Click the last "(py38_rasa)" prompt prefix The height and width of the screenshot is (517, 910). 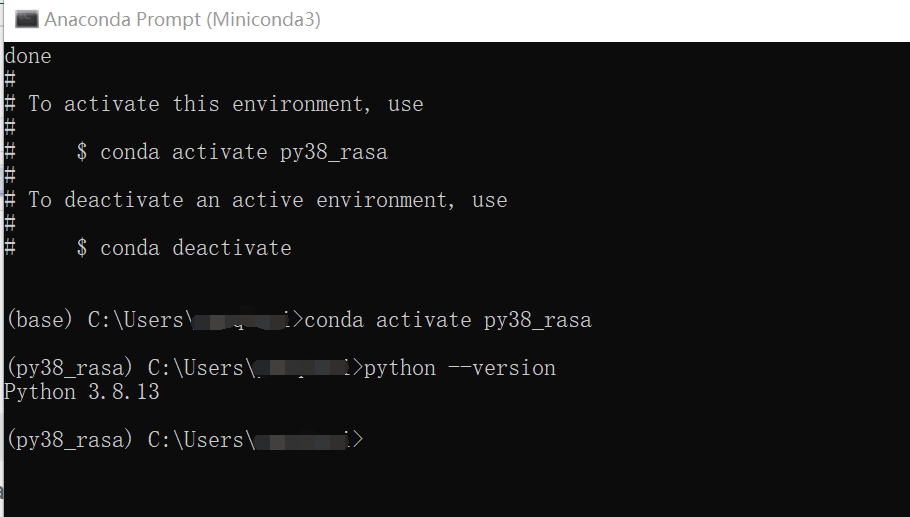[x=70, y=440]
